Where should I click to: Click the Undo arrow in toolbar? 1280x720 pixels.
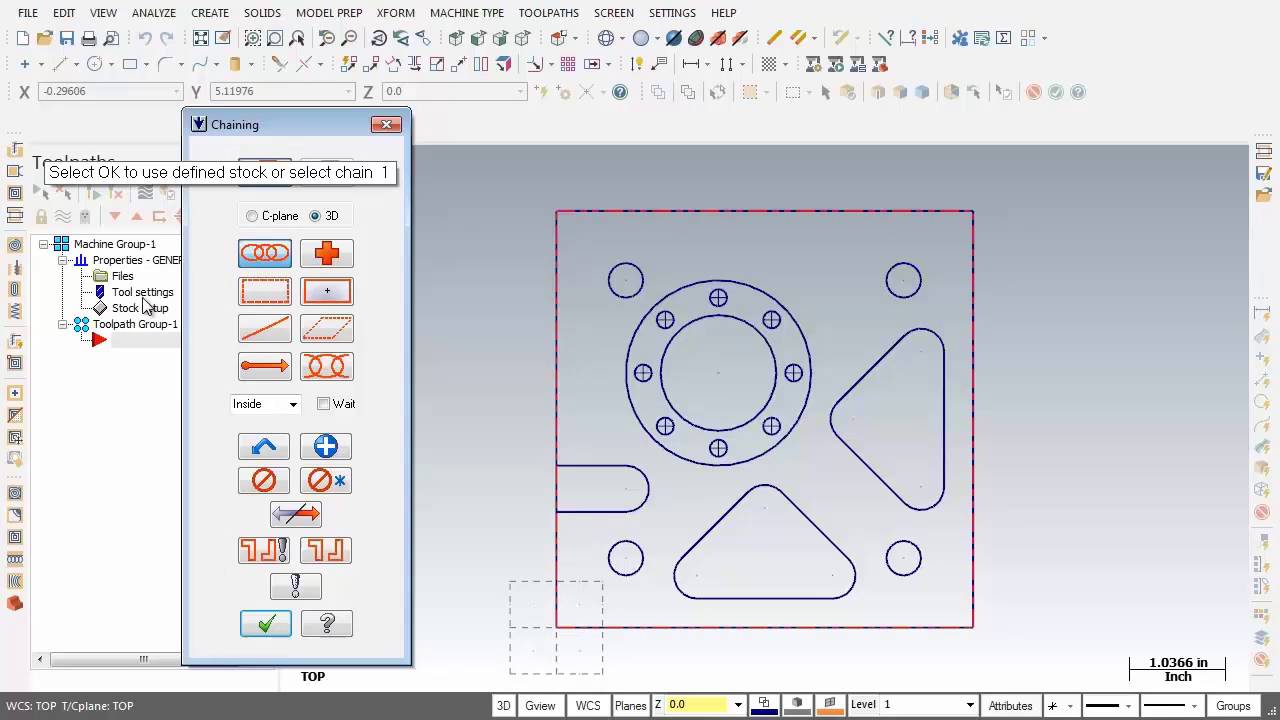145,38
